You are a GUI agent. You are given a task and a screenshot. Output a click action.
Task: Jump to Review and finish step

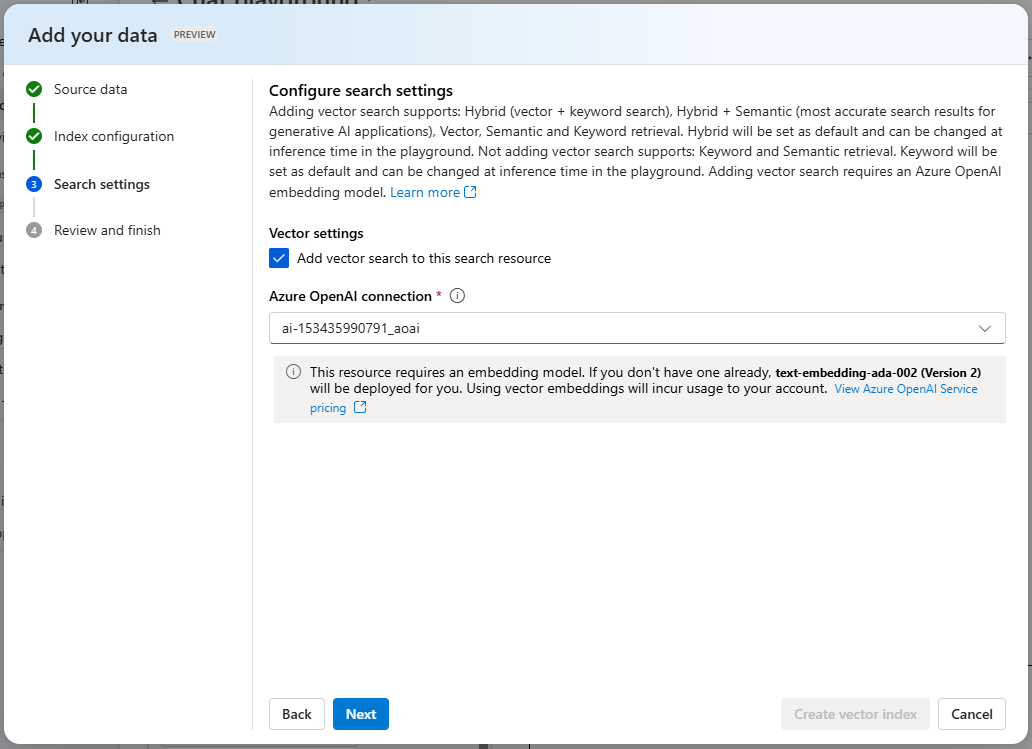point(107,230)
